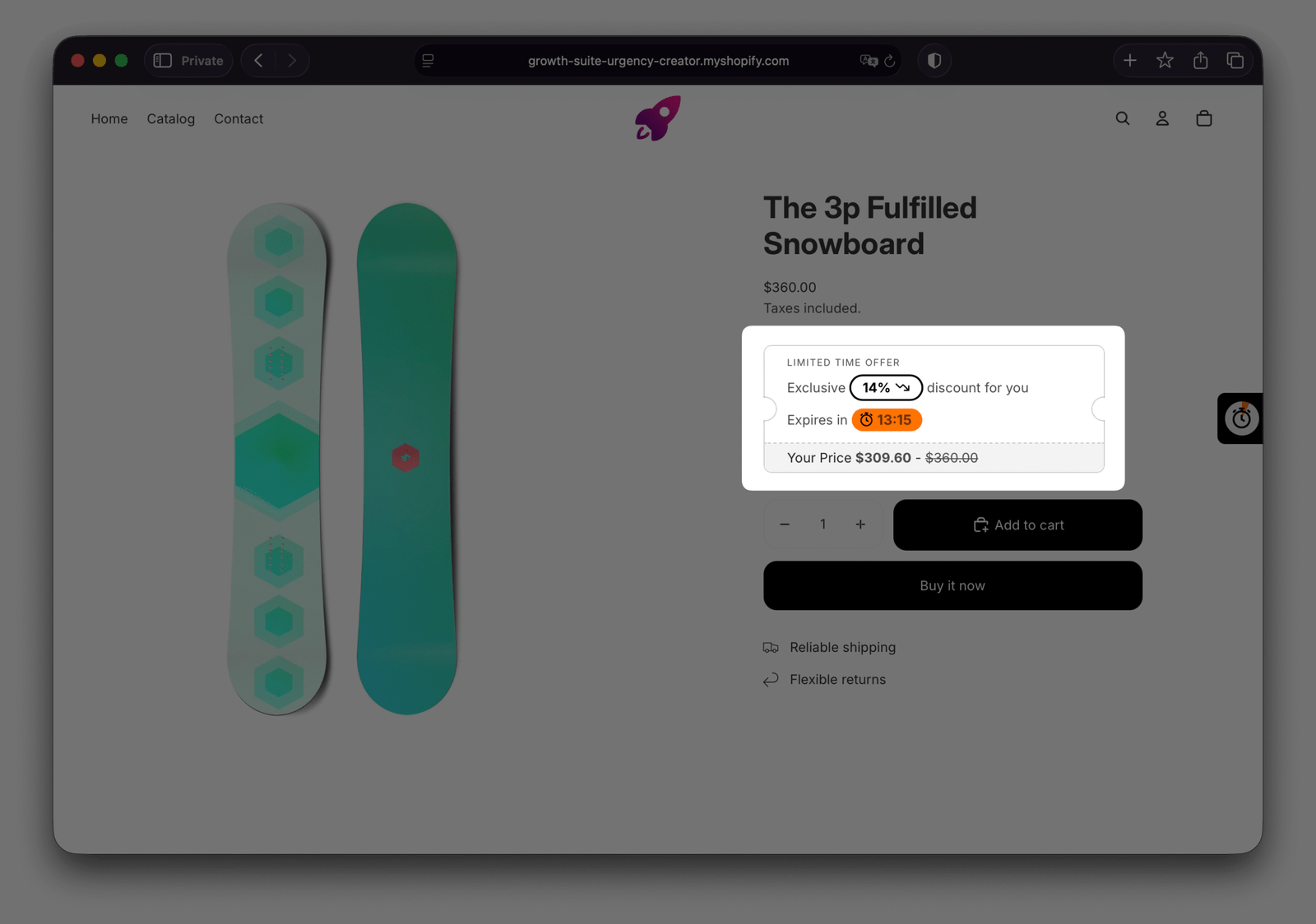Go to the Contact page
The height and width of the screenshot is (924, 1316).
pyautogui.click(x=239, y=119)
